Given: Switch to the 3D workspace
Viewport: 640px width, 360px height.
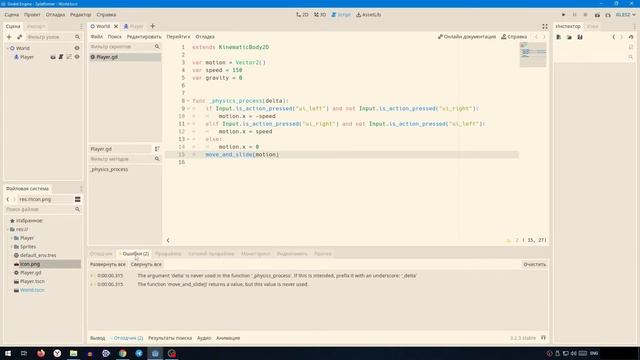Looking at the screenshot, I should click(x=320, y=15).
